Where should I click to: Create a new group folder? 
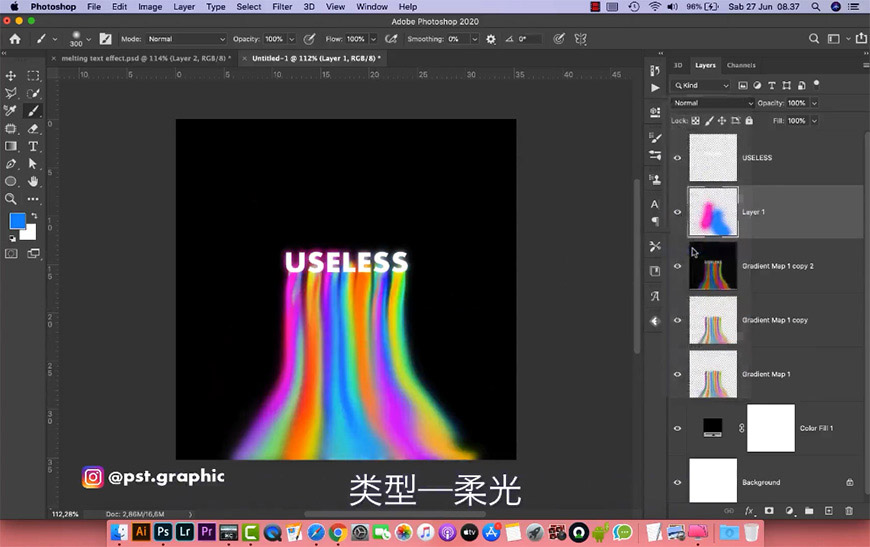click(809, 511)
